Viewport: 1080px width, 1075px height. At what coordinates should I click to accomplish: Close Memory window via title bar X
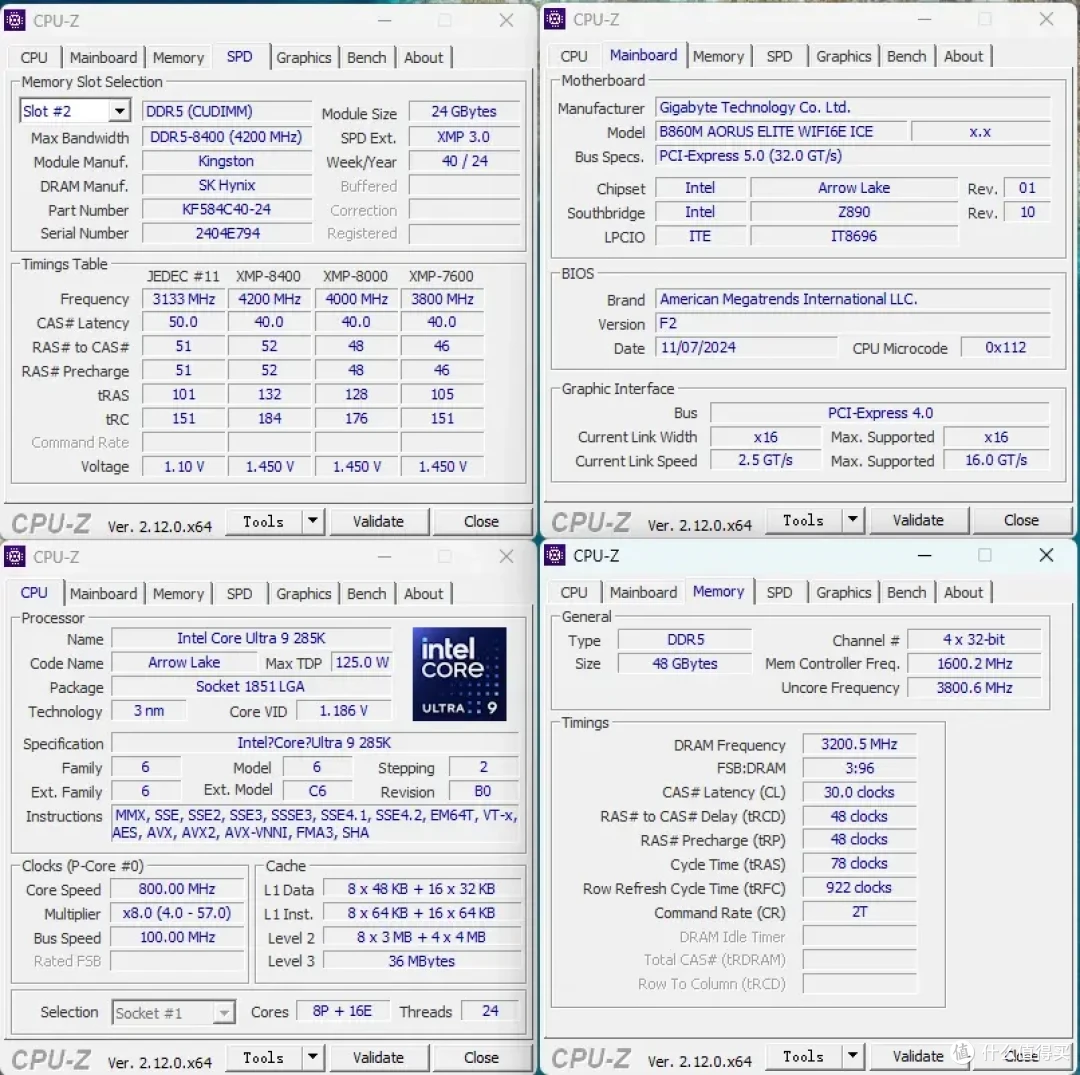click(1046, 555)
